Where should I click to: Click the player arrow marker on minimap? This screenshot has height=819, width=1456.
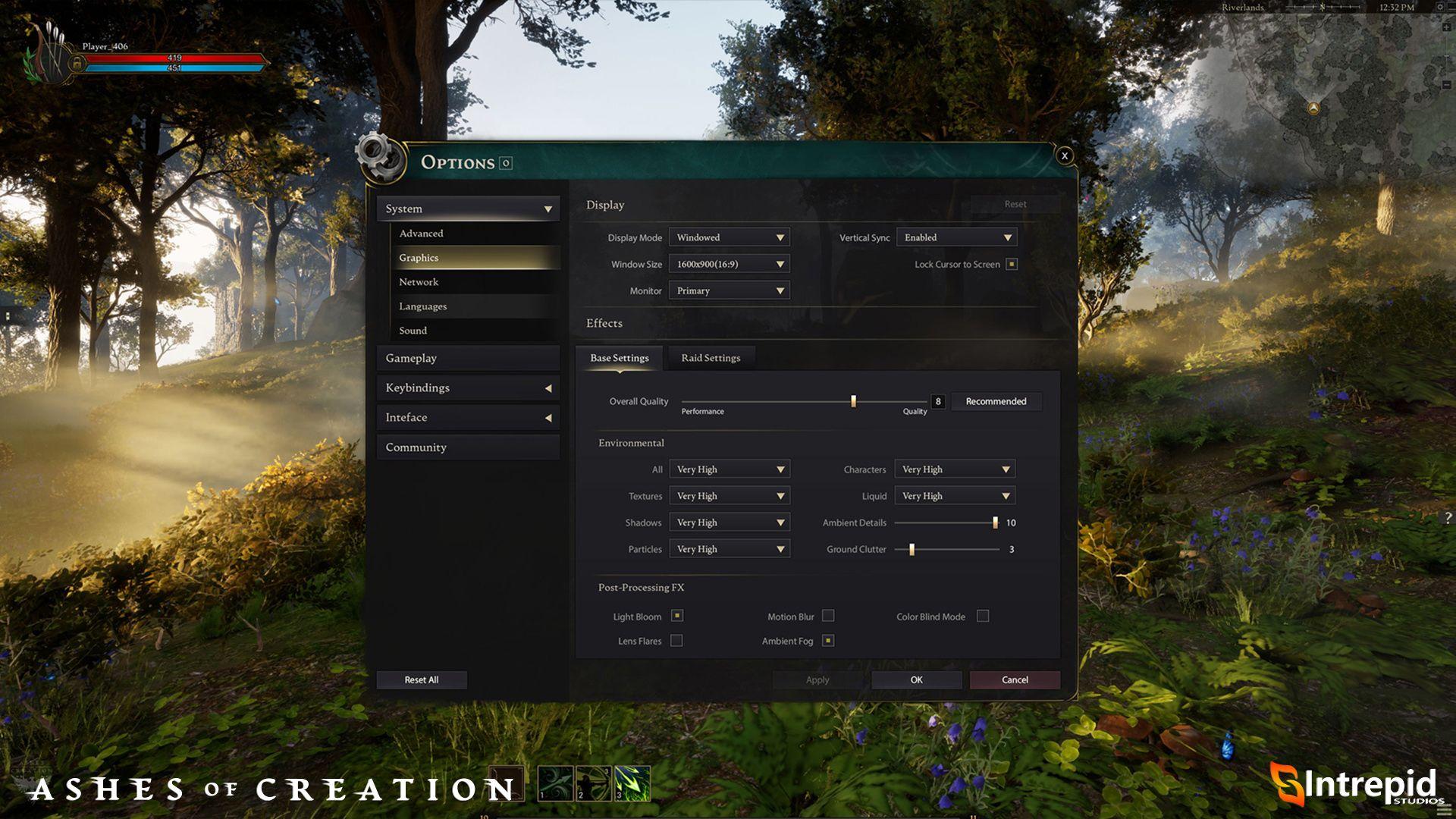1313,108
